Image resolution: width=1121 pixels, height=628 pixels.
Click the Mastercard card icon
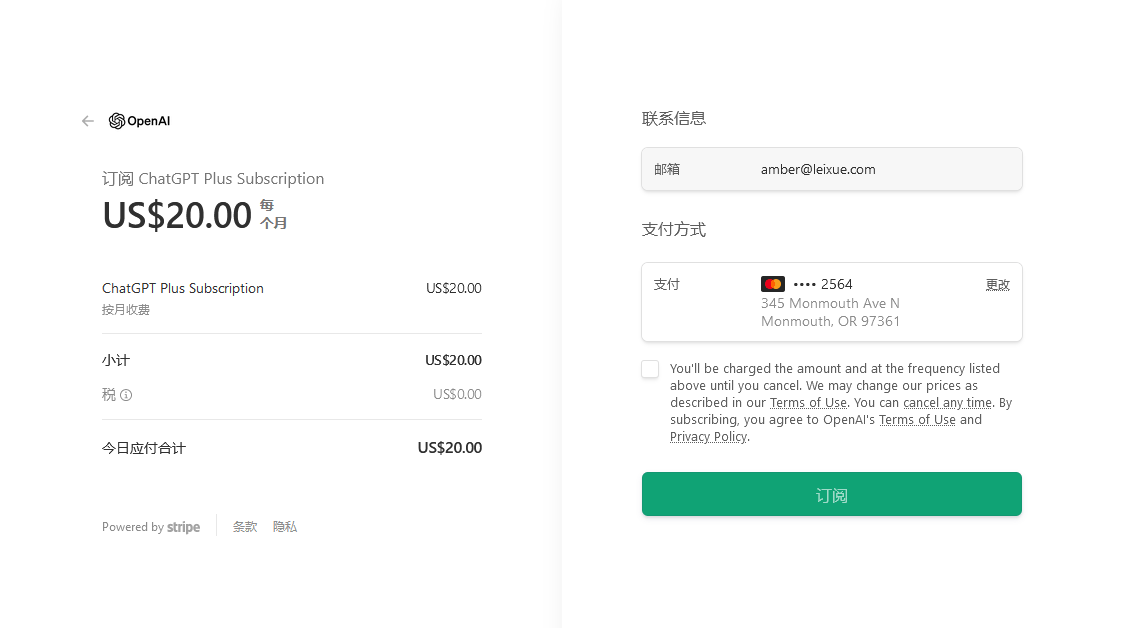click(x=772, y=284)
